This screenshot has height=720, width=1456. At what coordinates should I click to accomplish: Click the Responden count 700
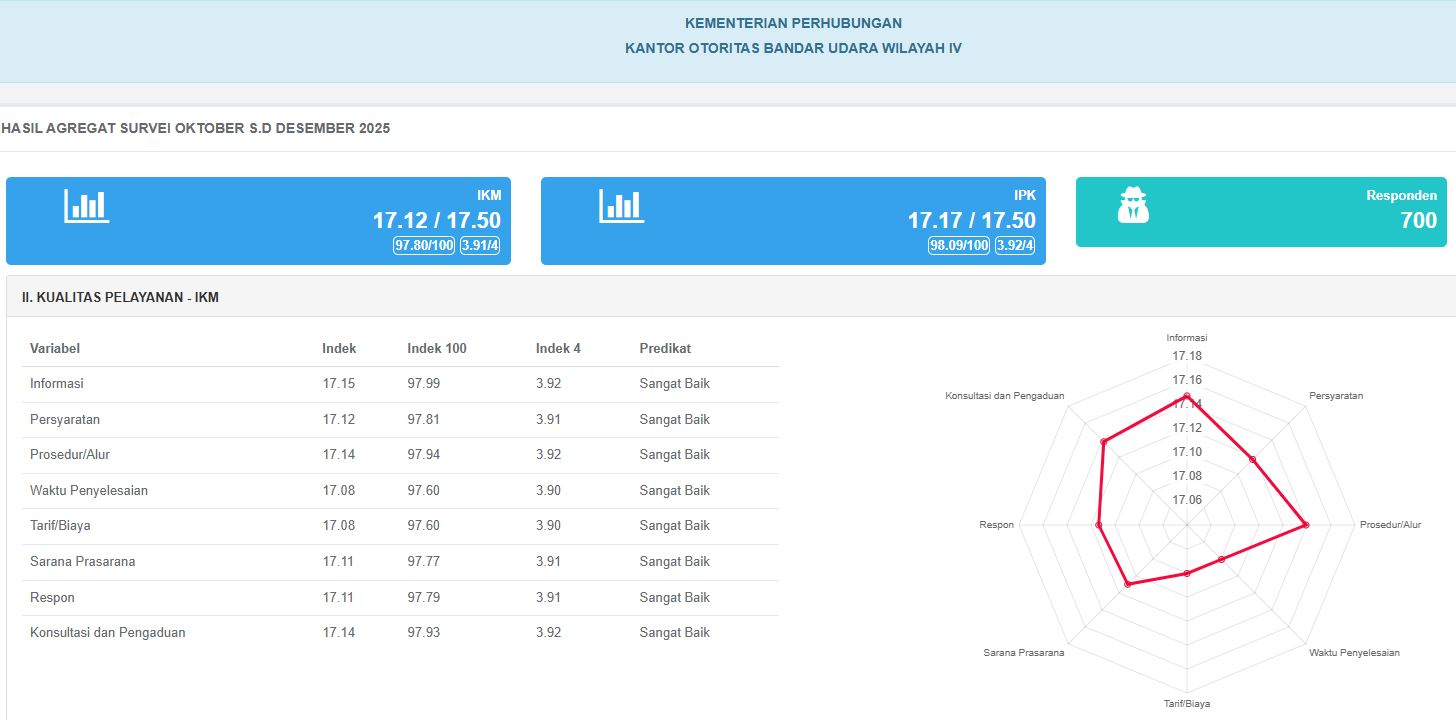[x=1418, y=221]
